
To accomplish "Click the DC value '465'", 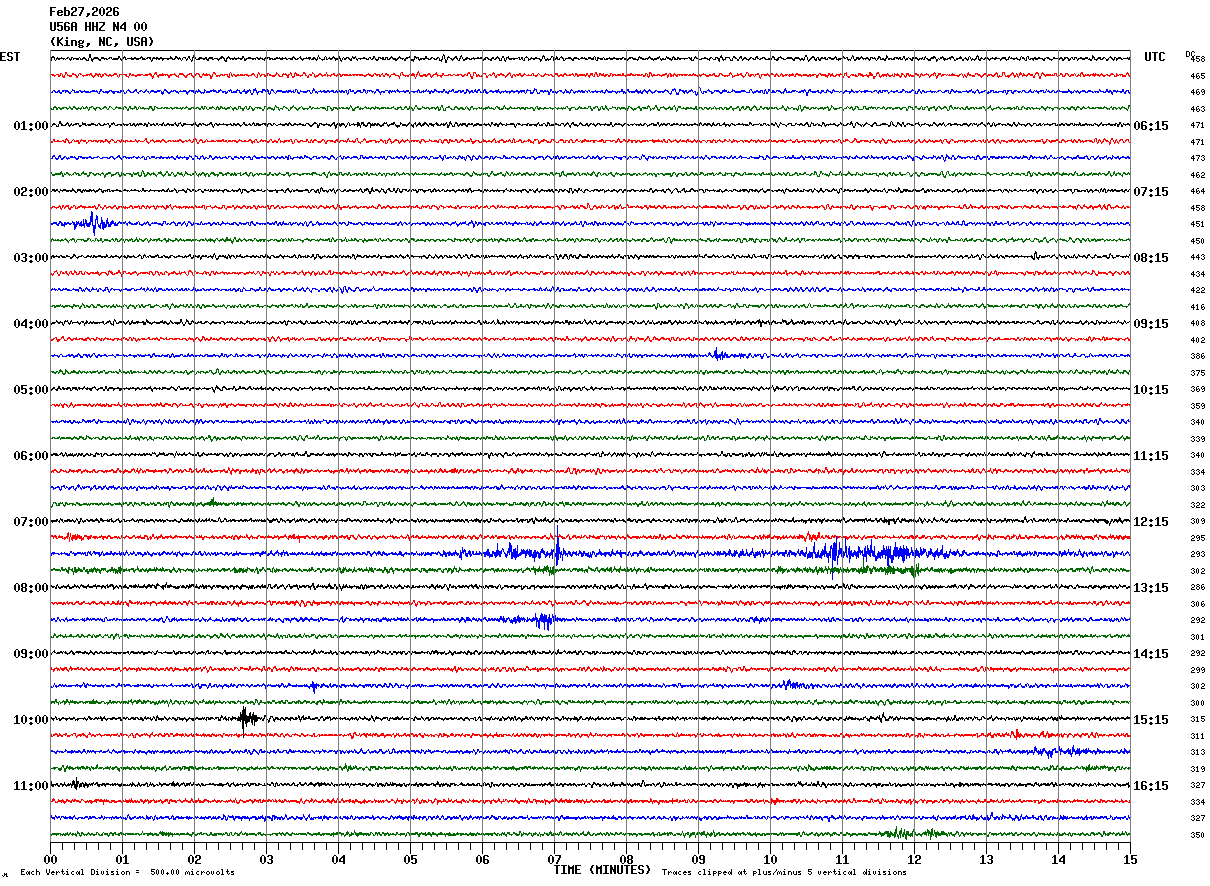I will coord(1197,76).
